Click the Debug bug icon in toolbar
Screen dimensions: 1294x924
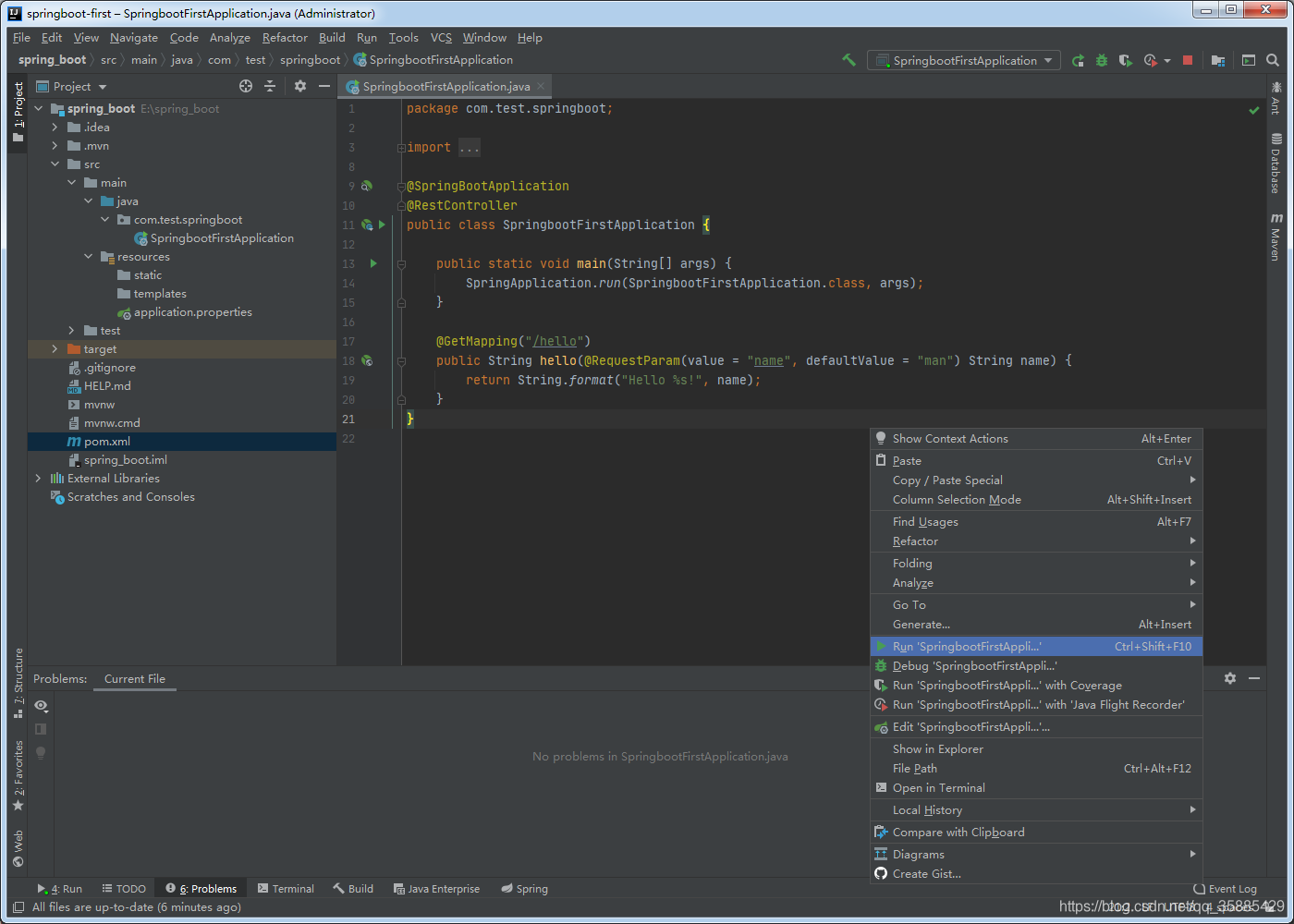tap(1101, 60)
